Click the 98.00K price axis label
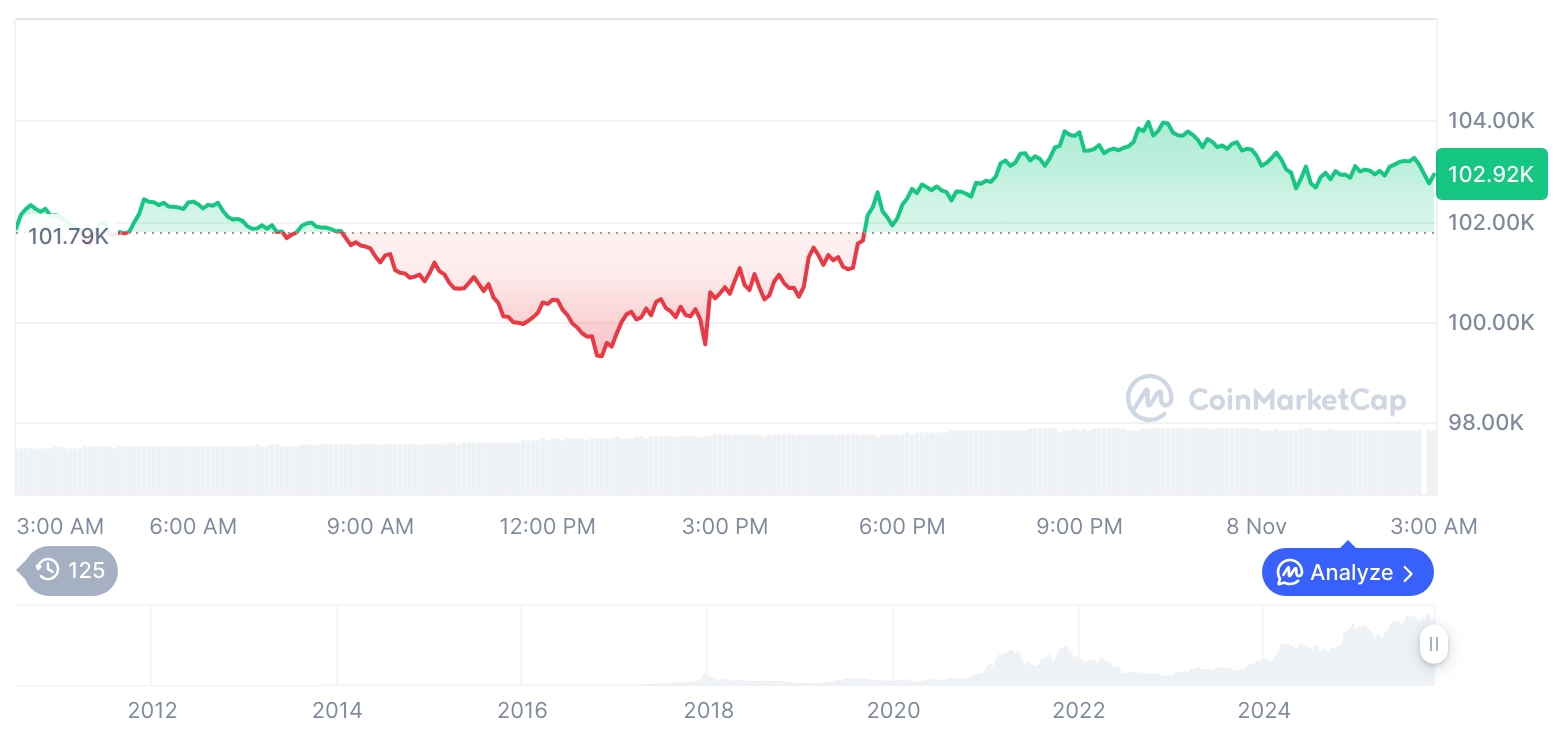Image resolution: width=1566 pixels, height=732 pixels. [x=1485, y=423]
